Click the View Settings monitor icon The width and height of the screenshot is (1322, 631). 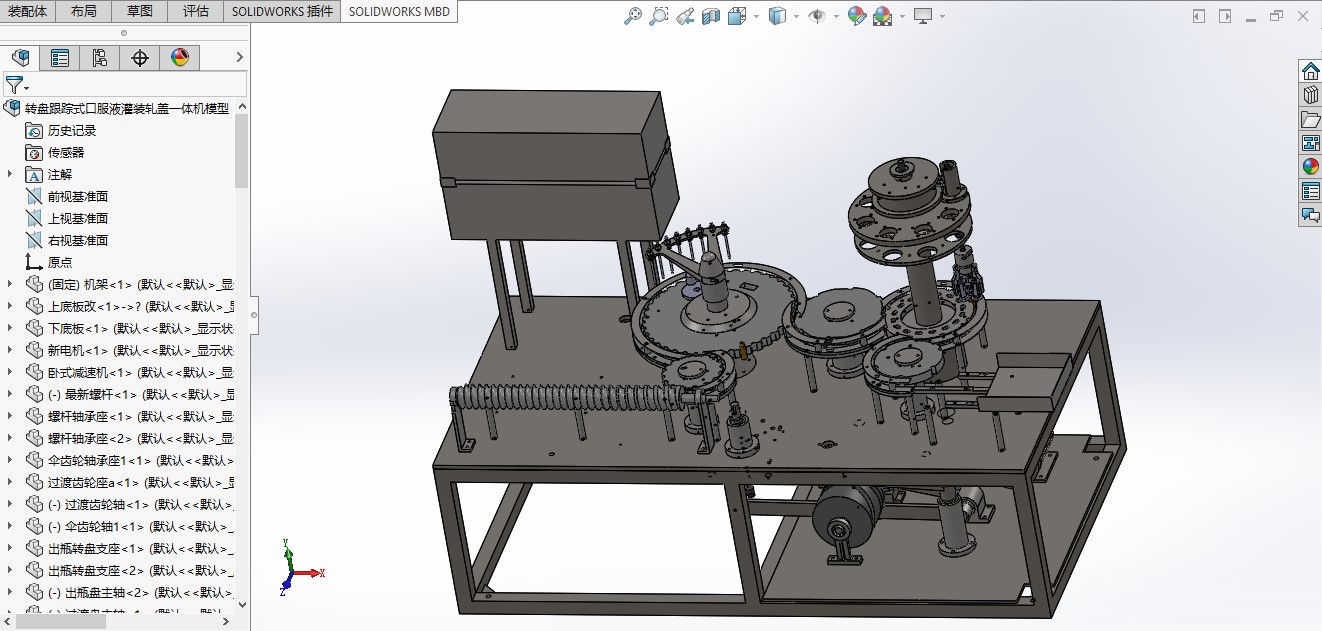(923, 16)
